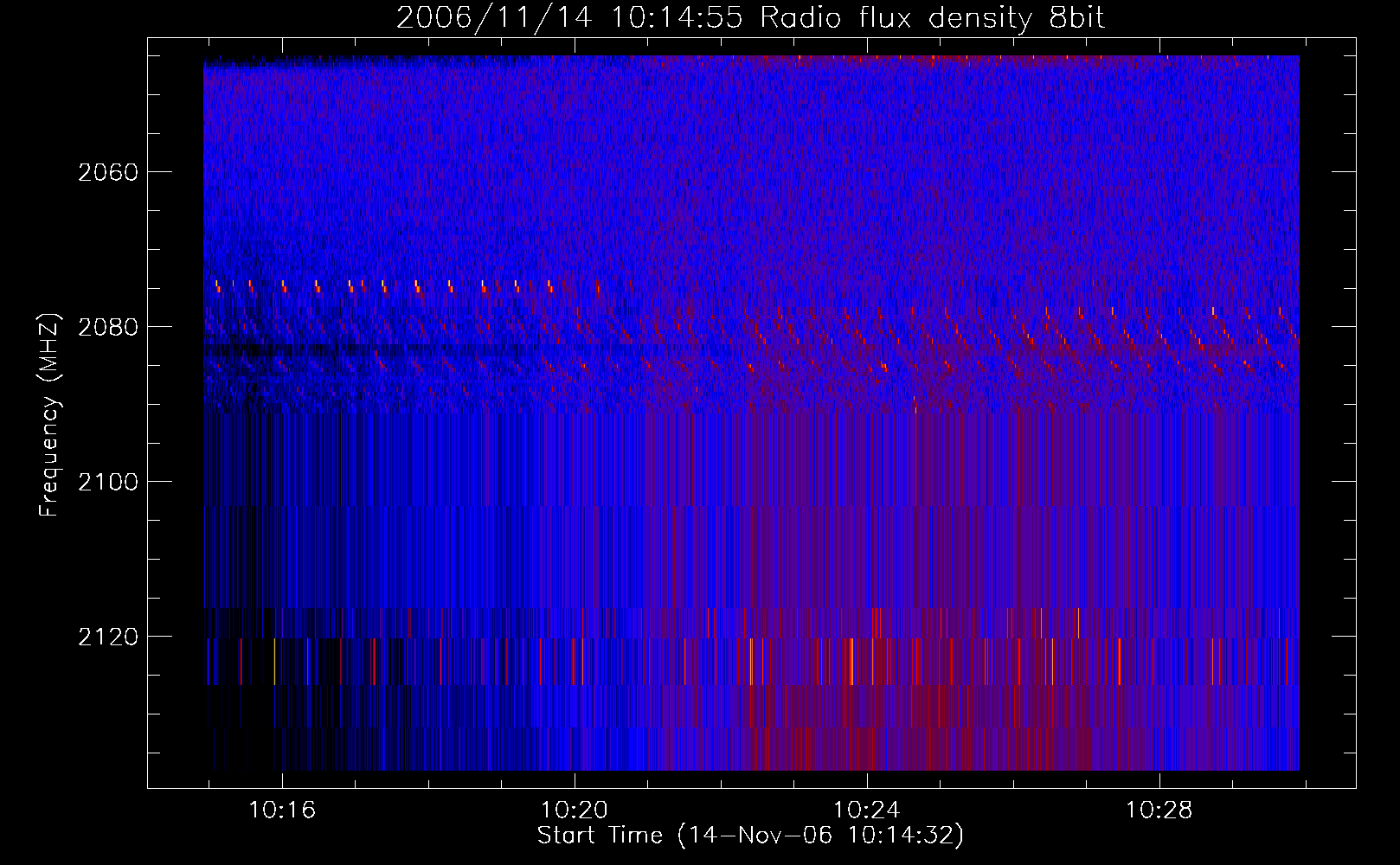Click the 2100 frequency tick label

click(x=108, y=482)
